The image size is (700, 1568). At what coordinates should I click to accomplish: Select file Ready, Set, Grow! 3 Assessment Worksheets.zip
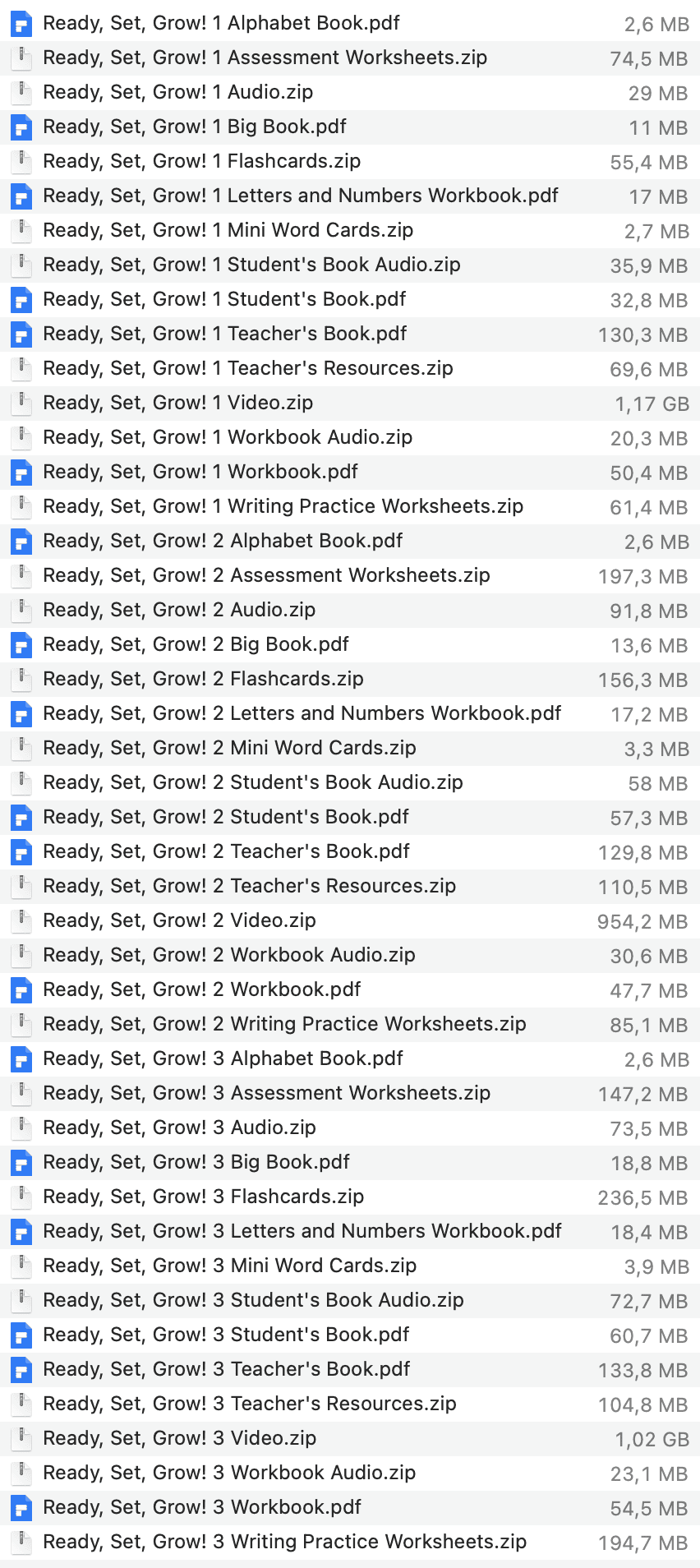350,1093
